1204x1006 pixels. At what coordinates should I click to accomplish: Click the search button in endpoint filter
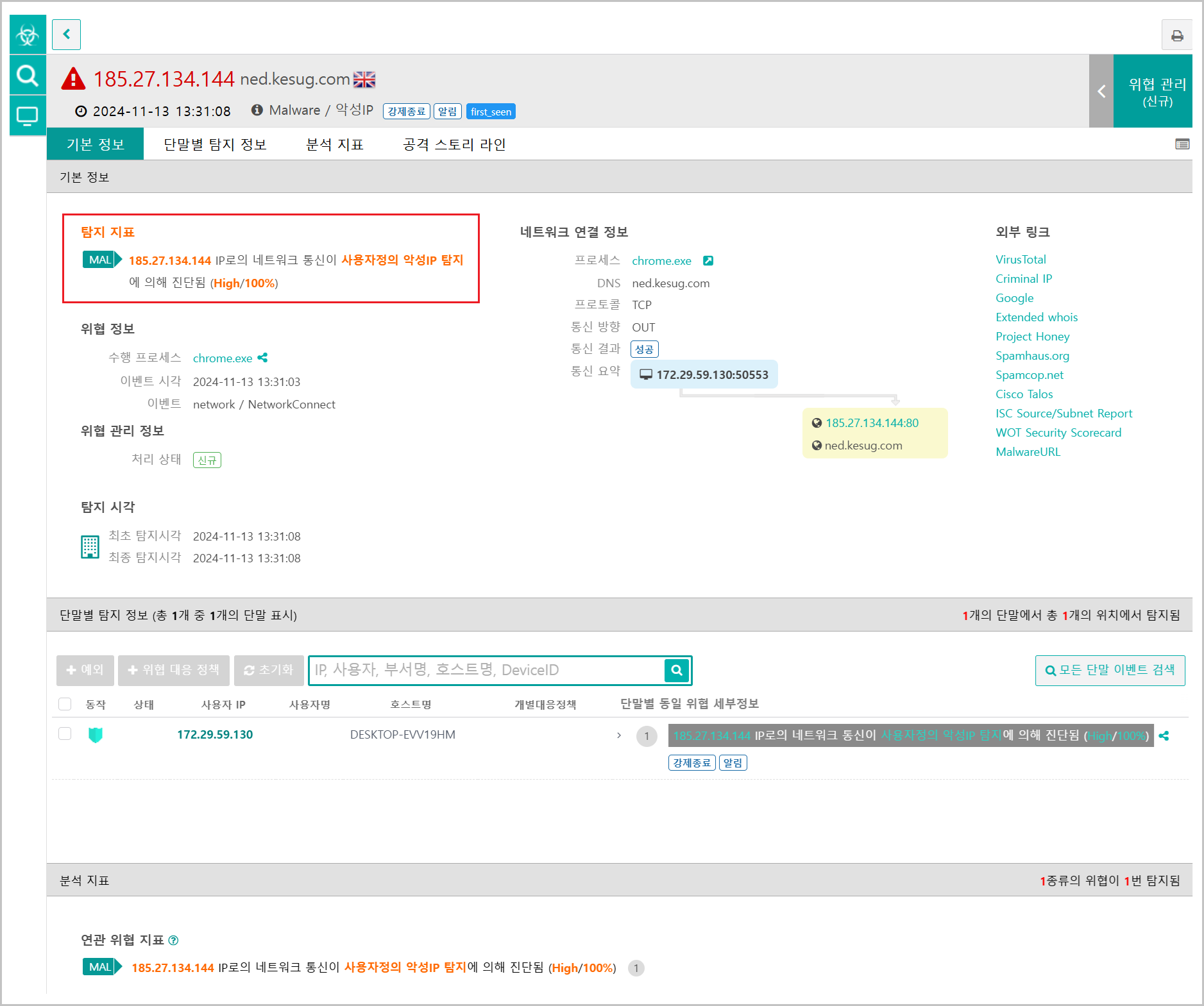pyautogui.click(x=676, y=670)
